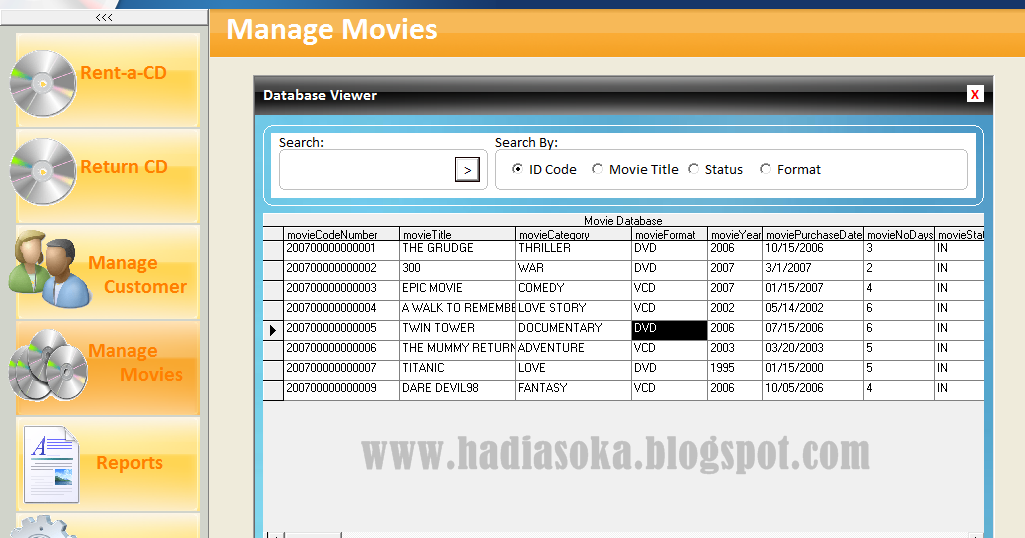Click the A WALK TO REMEMBER cell
The width and height of the screenshot is (1025, 538).
click(458, 310)
